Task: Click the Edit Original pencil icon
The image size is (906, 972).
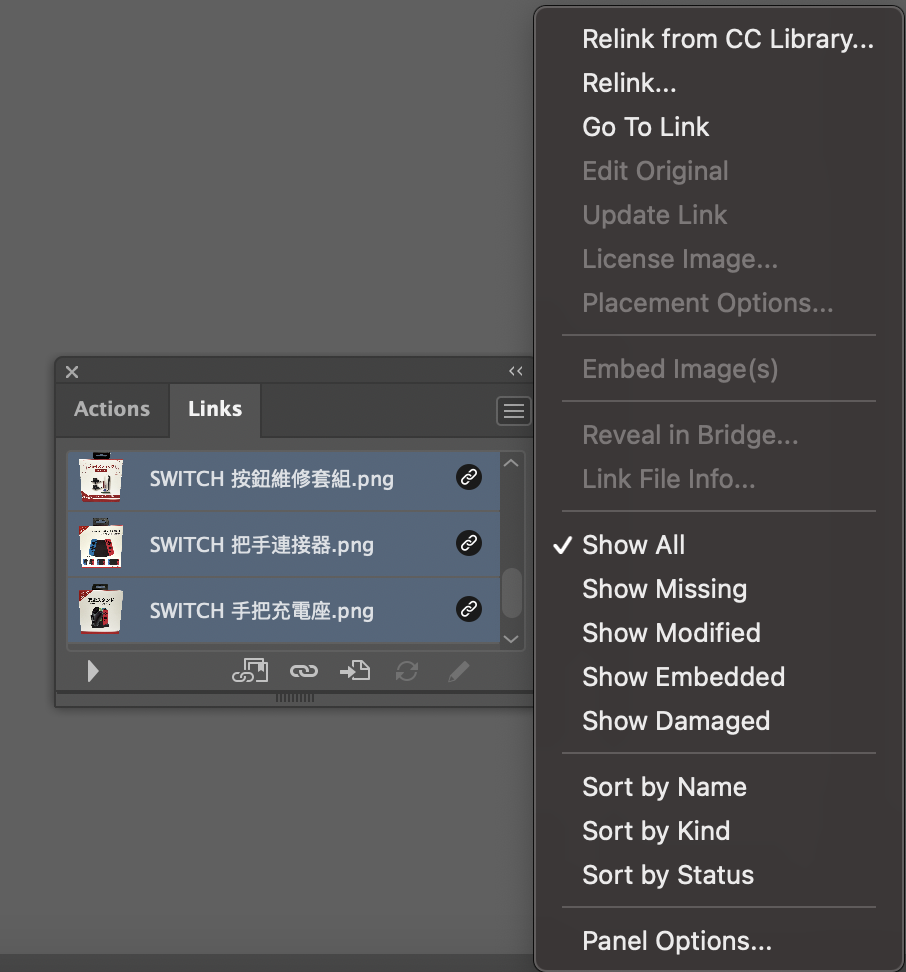Action: point(458,670)
